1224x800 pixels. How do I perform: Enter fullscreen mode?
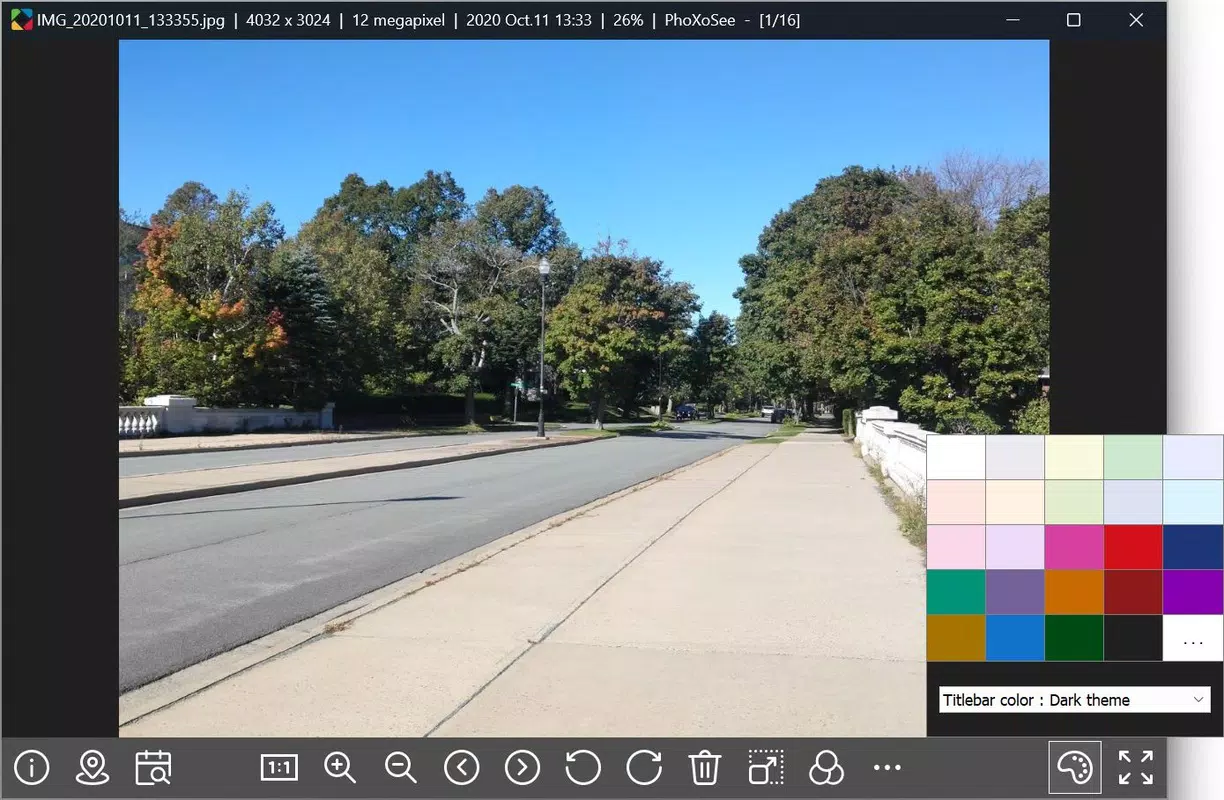click(x=1136, y=768)
